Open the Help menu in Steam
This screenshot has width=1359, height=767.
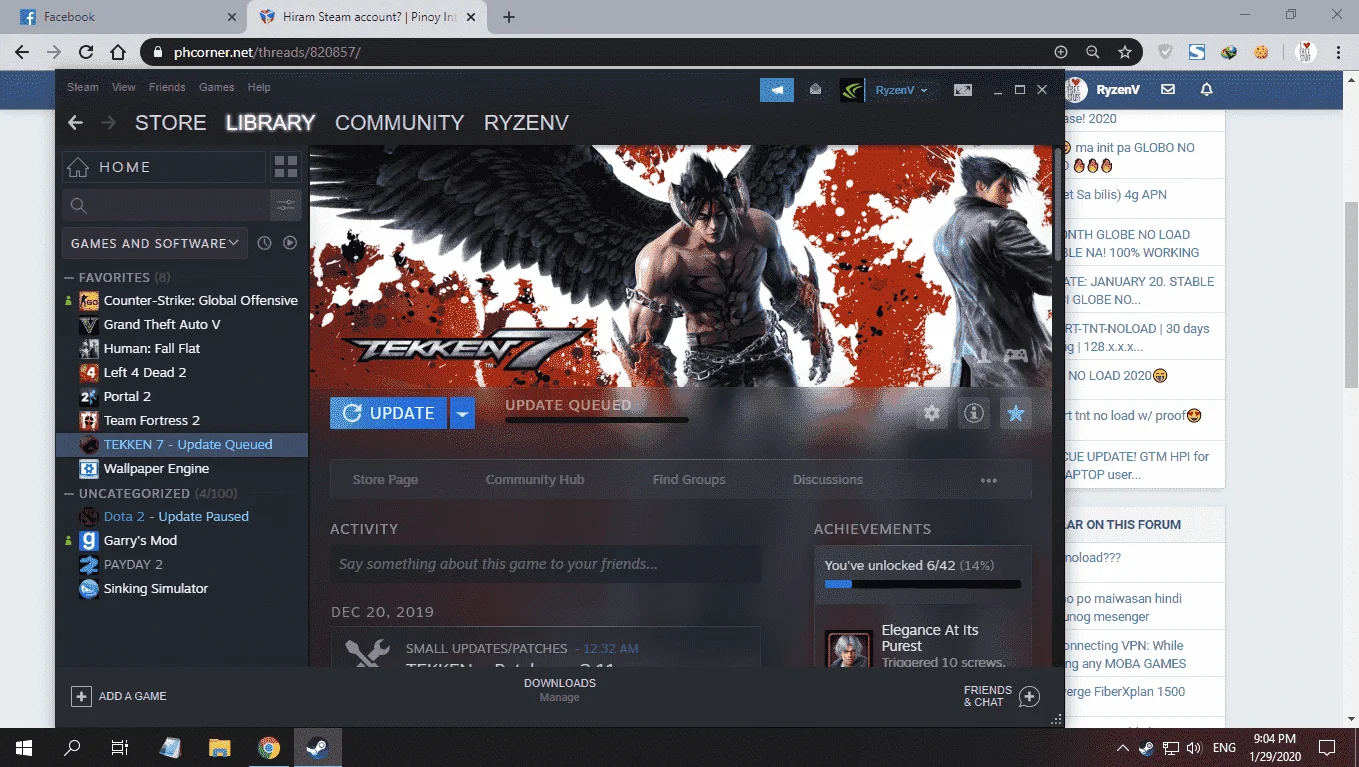[259, 87]
